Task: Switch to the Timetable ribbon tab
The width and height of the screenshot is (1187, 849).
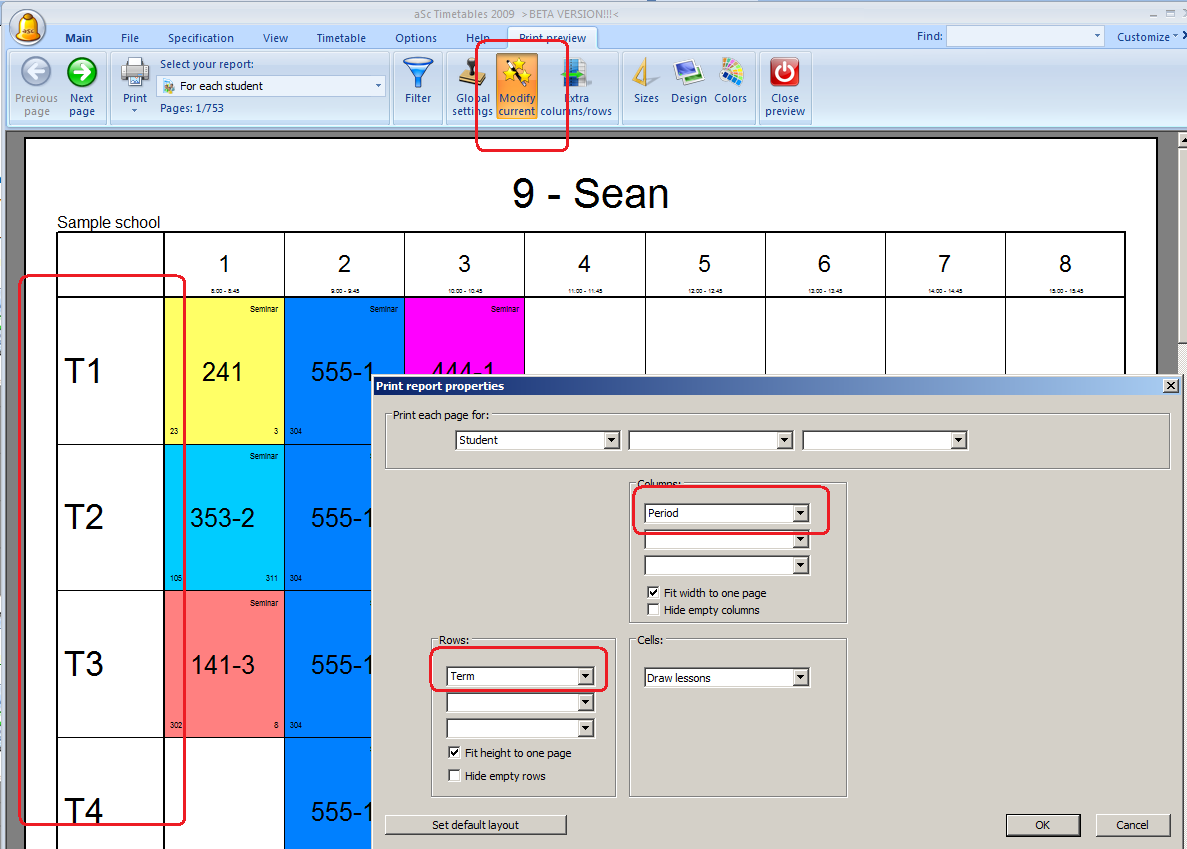Action: [341, 38]
